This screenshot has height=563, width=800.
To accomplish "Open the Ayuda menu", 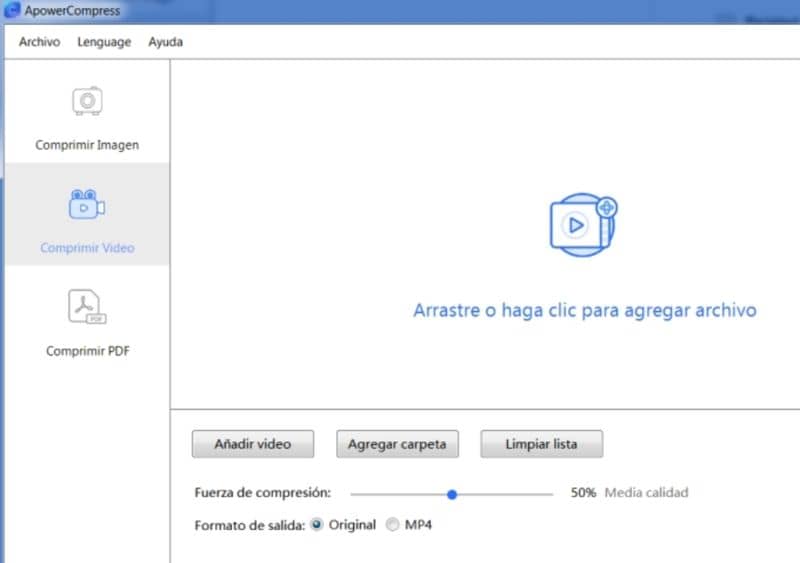I will 165,42.
